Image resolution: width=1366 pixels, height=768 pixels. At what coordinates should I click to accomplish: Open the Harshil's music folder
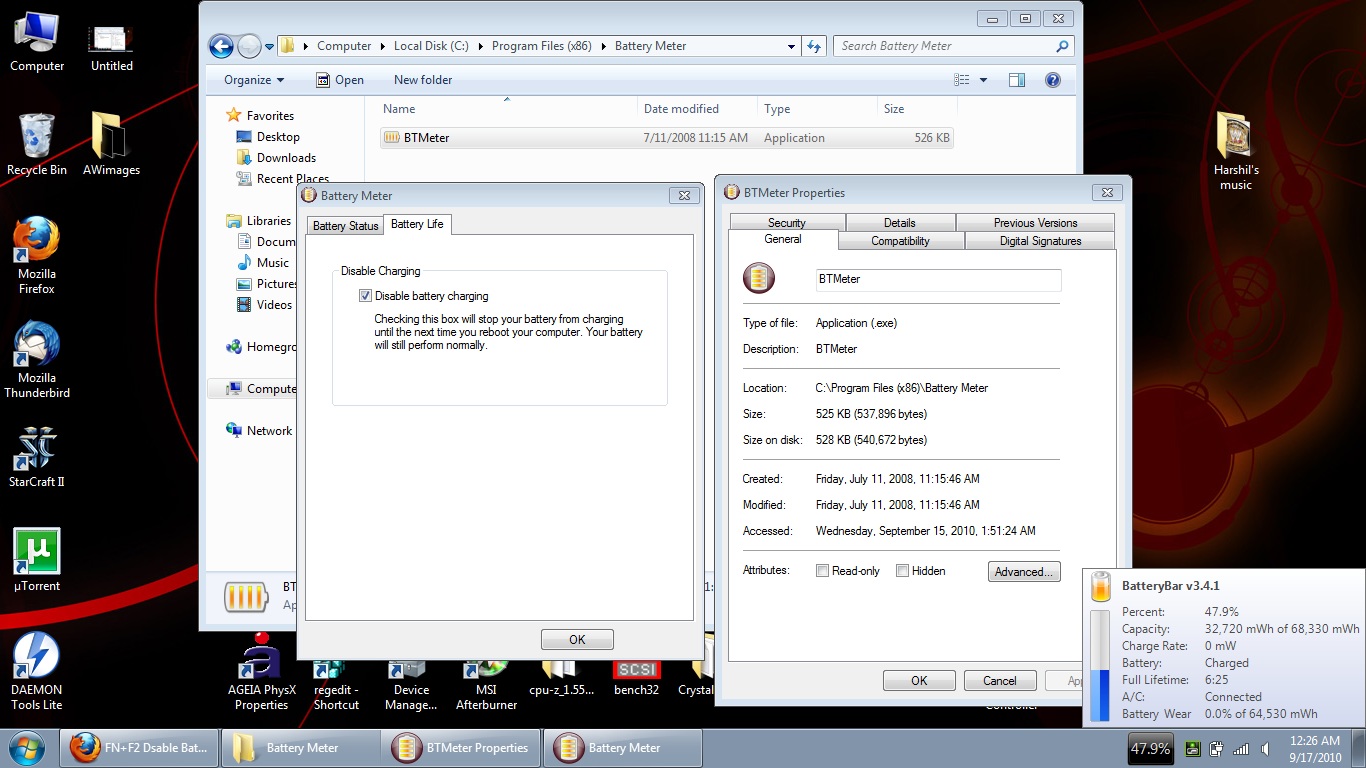pyautogui.click(x=1236, y=152)
